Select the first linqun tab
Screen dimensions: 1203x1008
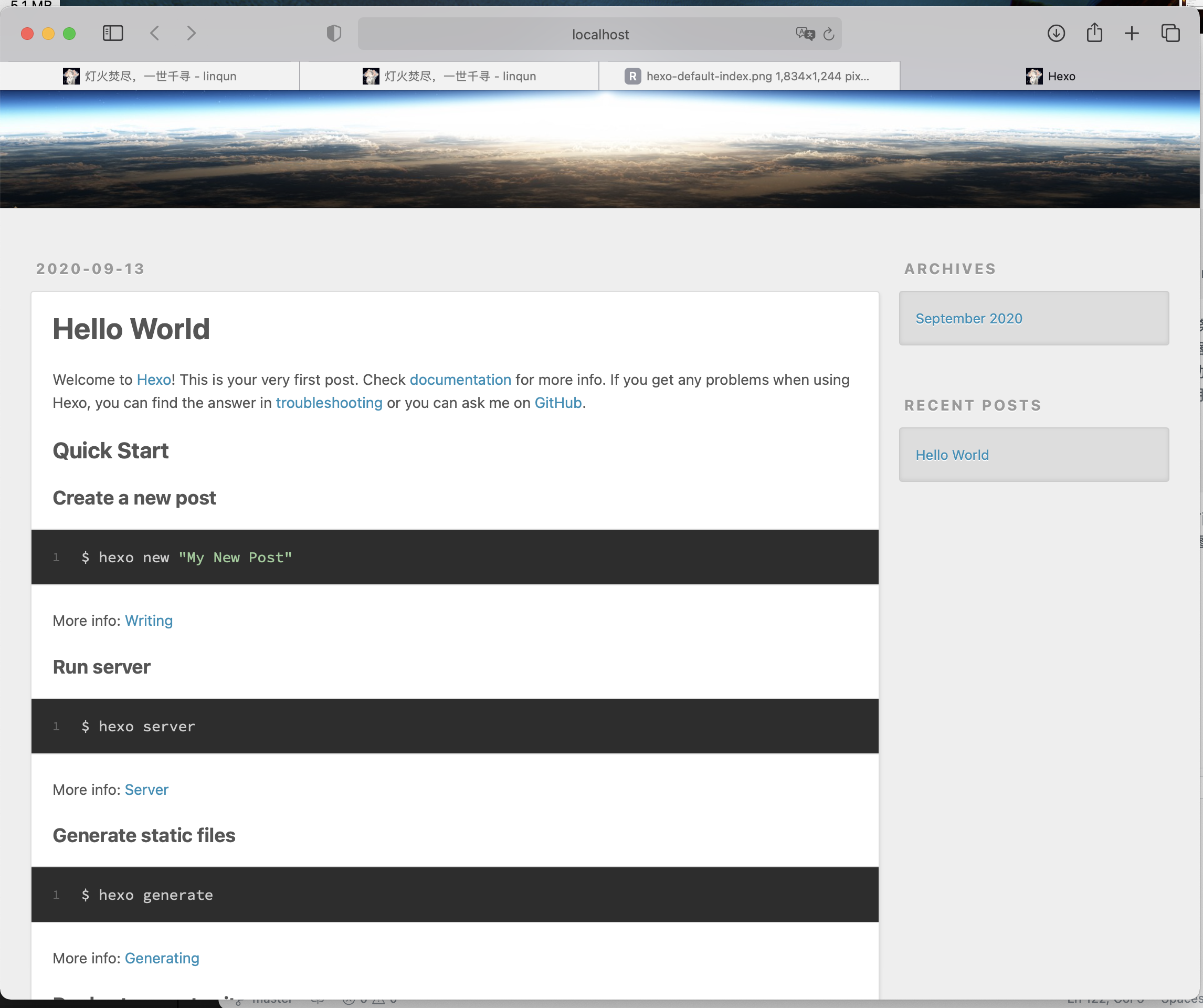150,76
